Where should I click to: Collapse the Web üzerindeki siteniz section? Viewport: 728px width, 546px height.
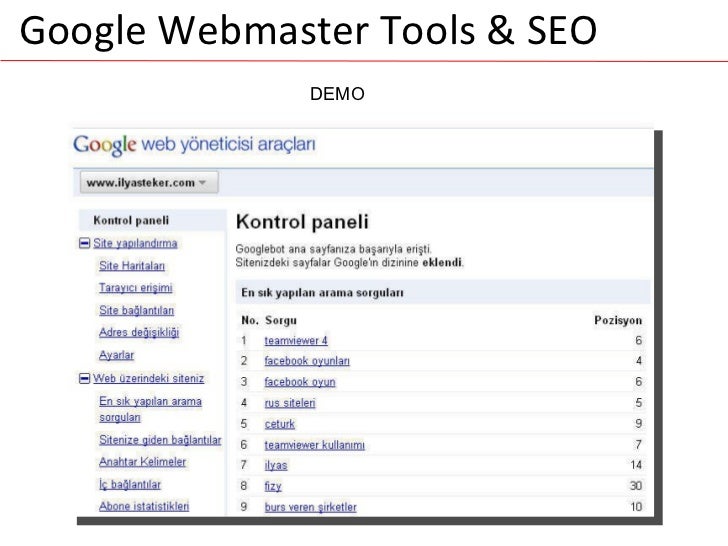click(x=84, y=378)
